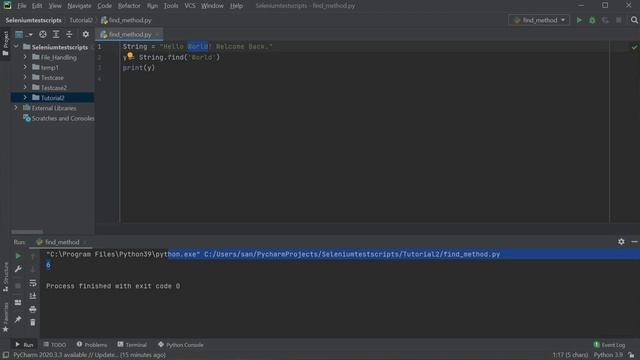
Task: Click the print icon in Run panel
Action: [x=33, y=309]
